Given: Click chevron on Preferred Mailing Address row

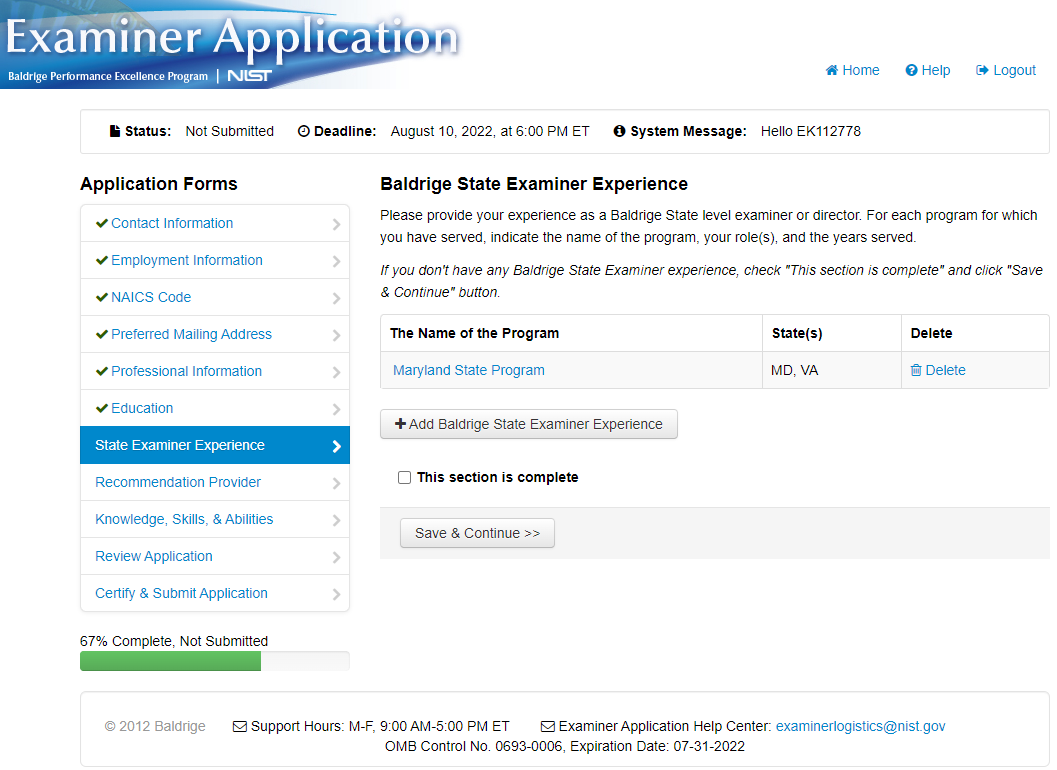Looking at the screenshot, I should [x=336, y=336].
